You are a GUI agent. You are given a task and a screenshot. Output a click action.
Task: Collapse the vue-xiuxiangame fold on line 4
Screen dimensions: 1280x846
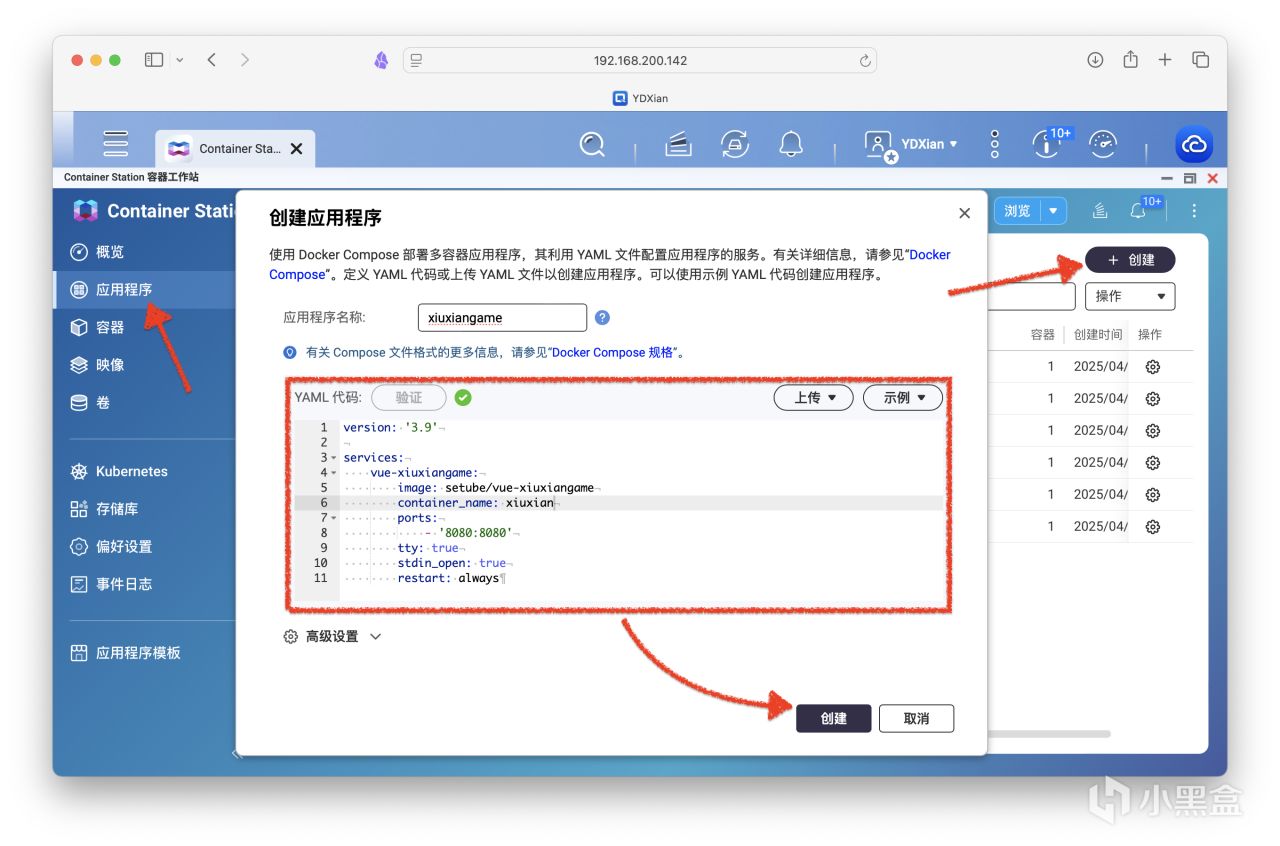click(x=334, y=473)
